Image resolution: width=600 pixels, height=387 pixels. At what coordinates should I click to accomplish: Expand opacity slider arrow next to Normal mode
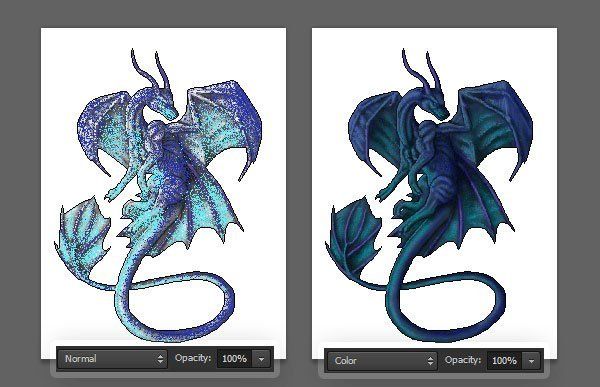click(261, 359)
